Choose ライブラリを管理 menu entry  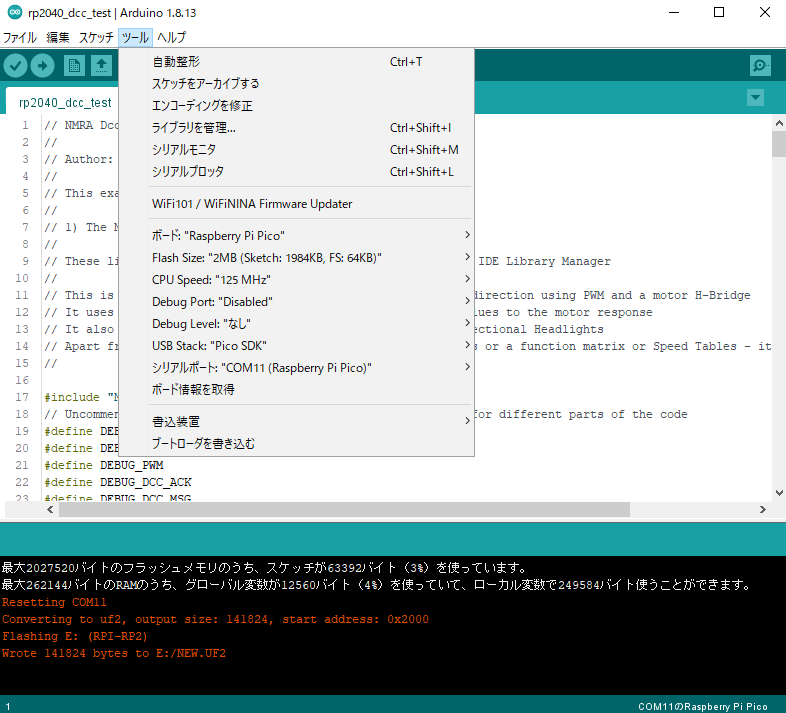pos(194,128)
